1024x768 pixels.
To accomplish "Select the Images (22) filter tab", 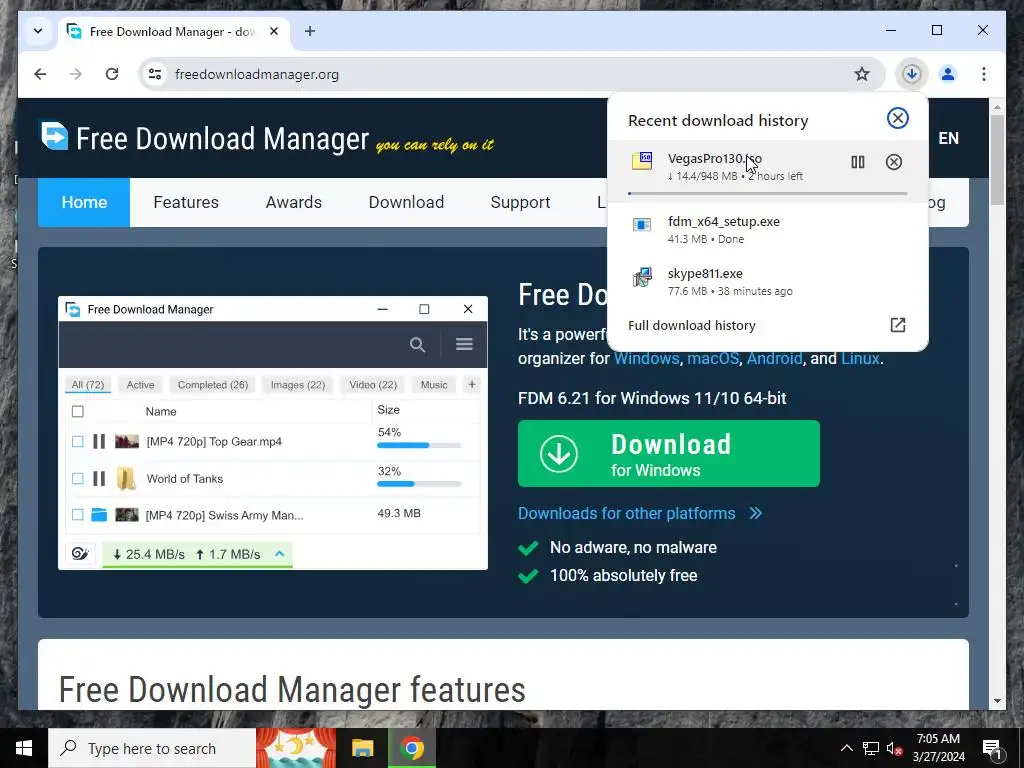I will (298, 385).
